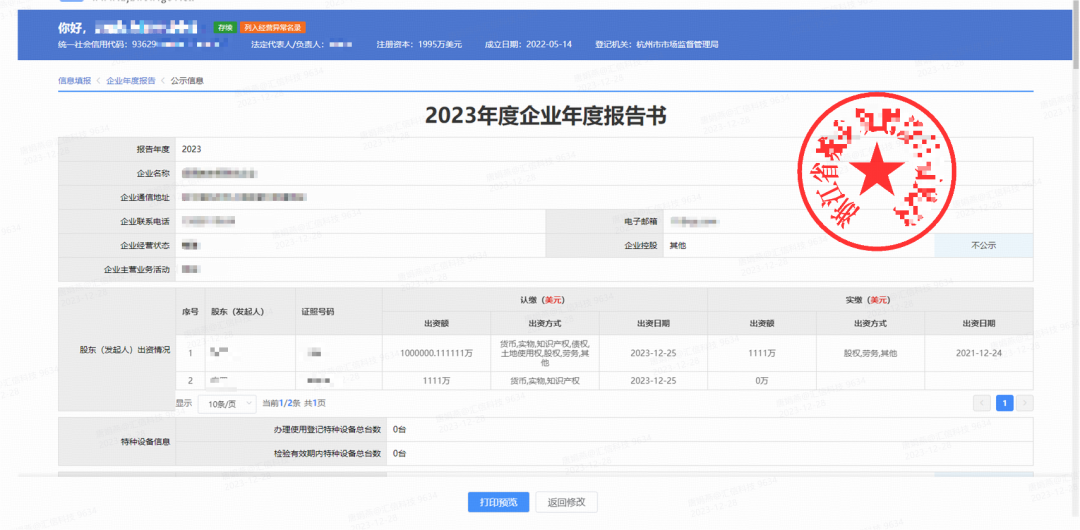Click the 不公示 cell beside 企业控股

pos(984,245)
